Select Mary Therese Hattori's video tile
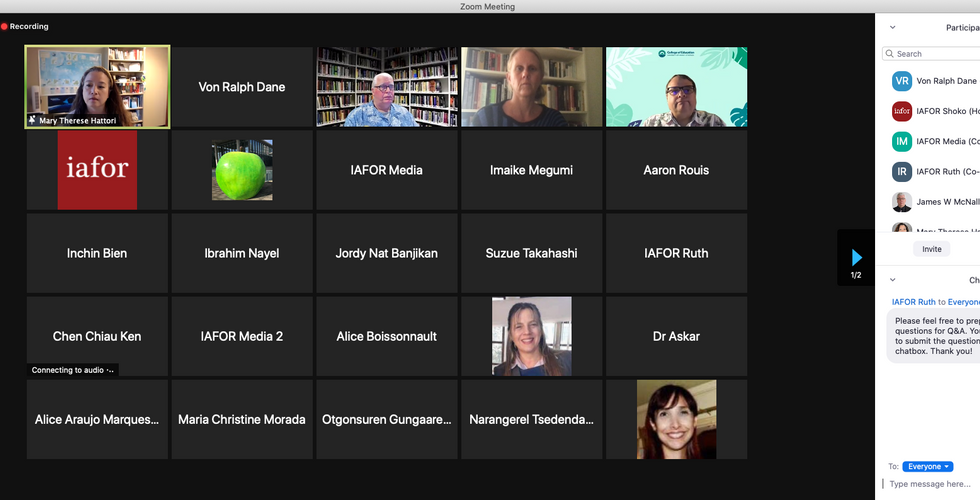This screenshot has height=500, width=980. pos(98,87)
